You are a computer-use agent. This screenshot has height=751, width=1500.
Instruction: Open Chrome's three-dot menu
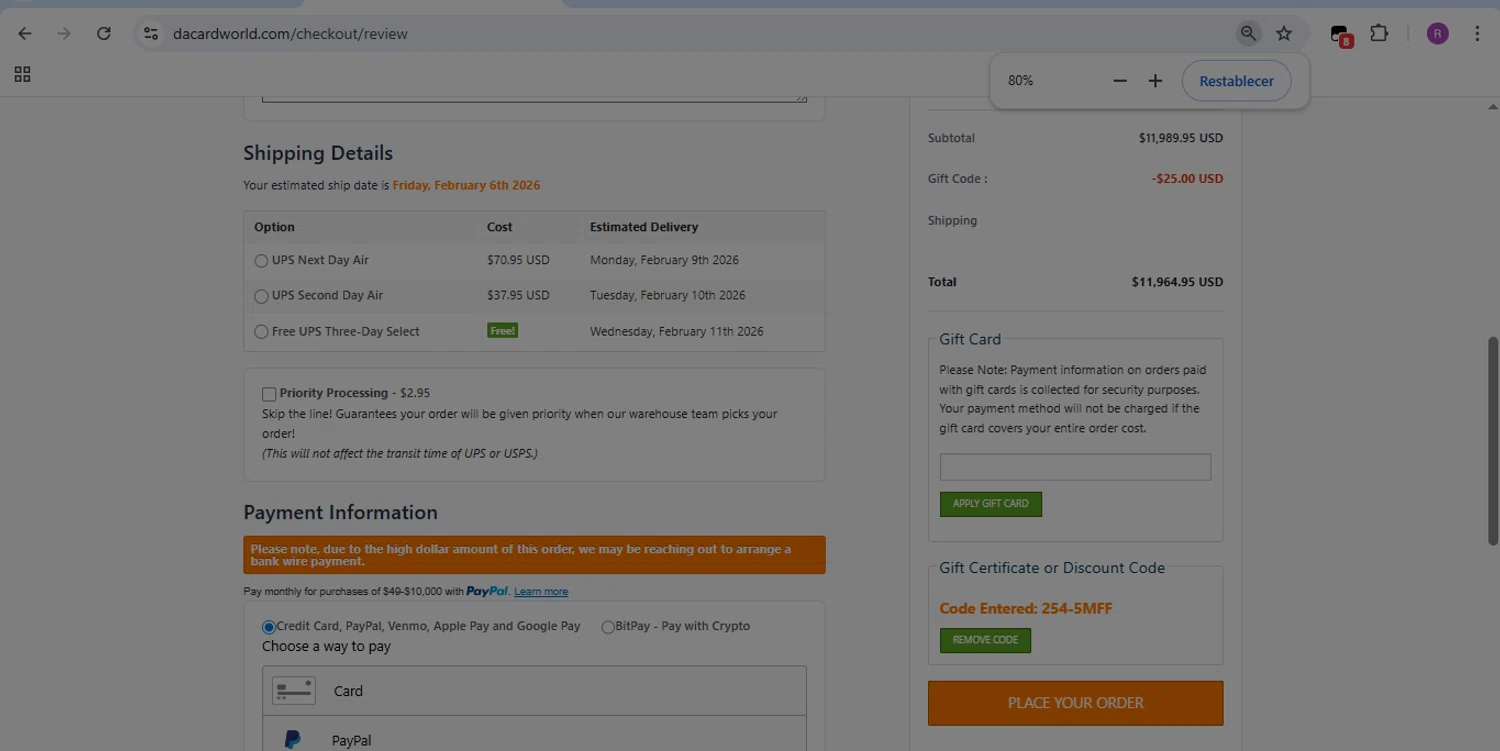coord(1477,34)
